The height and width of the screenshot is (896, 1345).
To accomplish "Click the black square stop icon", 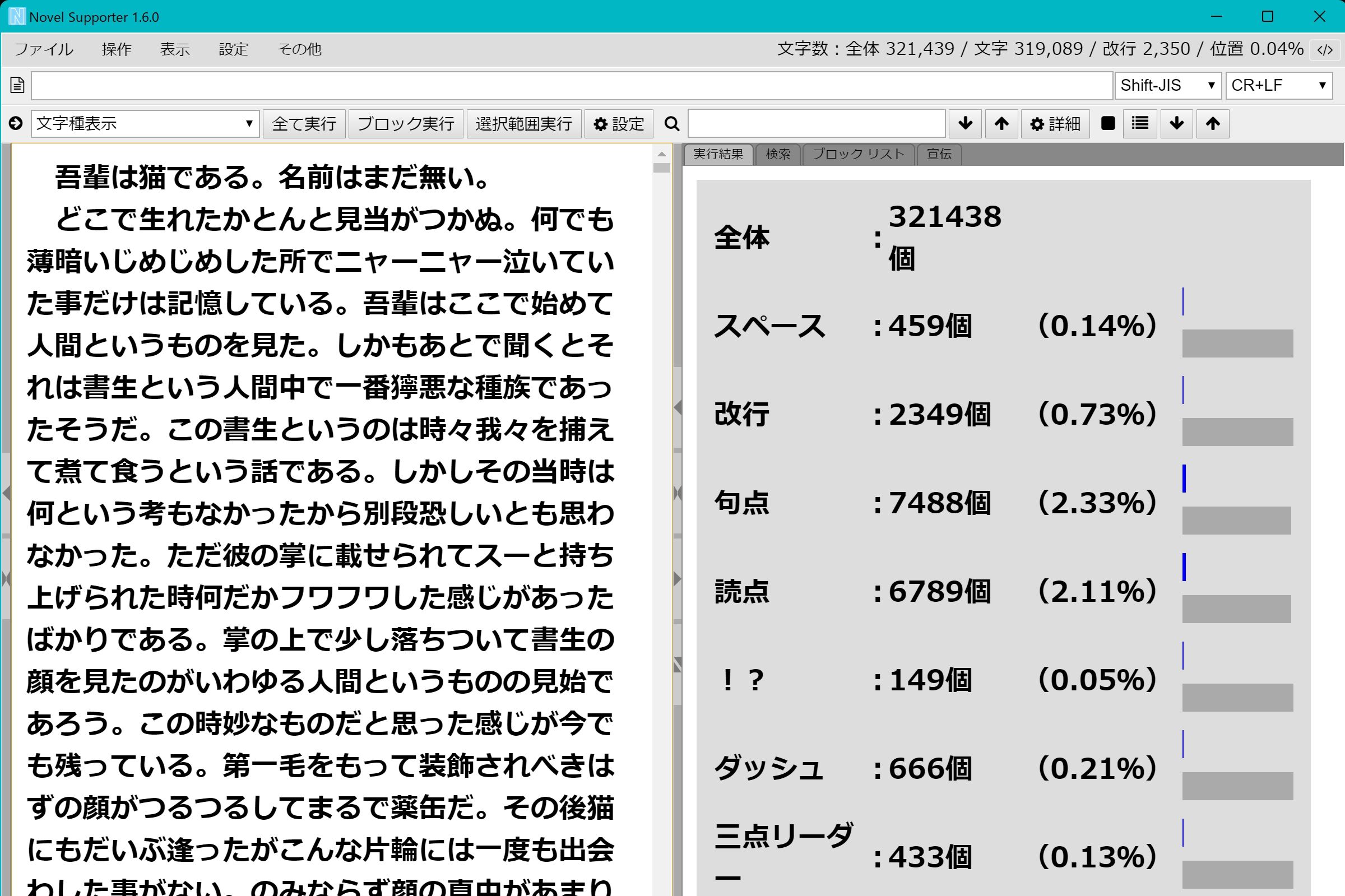I will point(1108,123).
